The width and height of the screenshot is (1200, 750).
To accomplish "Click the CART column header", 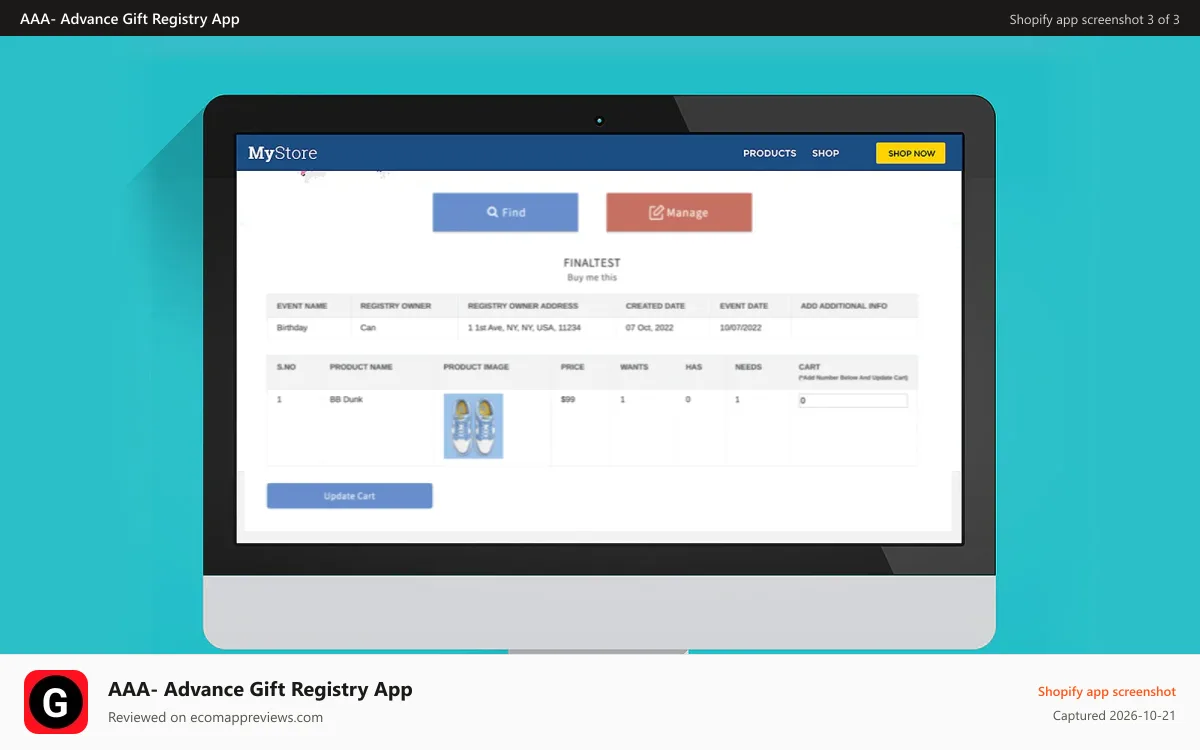I will 809,367.
